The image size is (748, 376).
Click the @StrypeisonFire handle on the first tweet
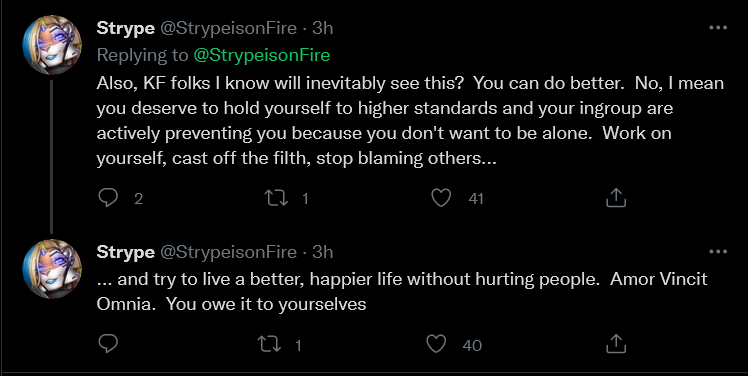tap(228, 29)
